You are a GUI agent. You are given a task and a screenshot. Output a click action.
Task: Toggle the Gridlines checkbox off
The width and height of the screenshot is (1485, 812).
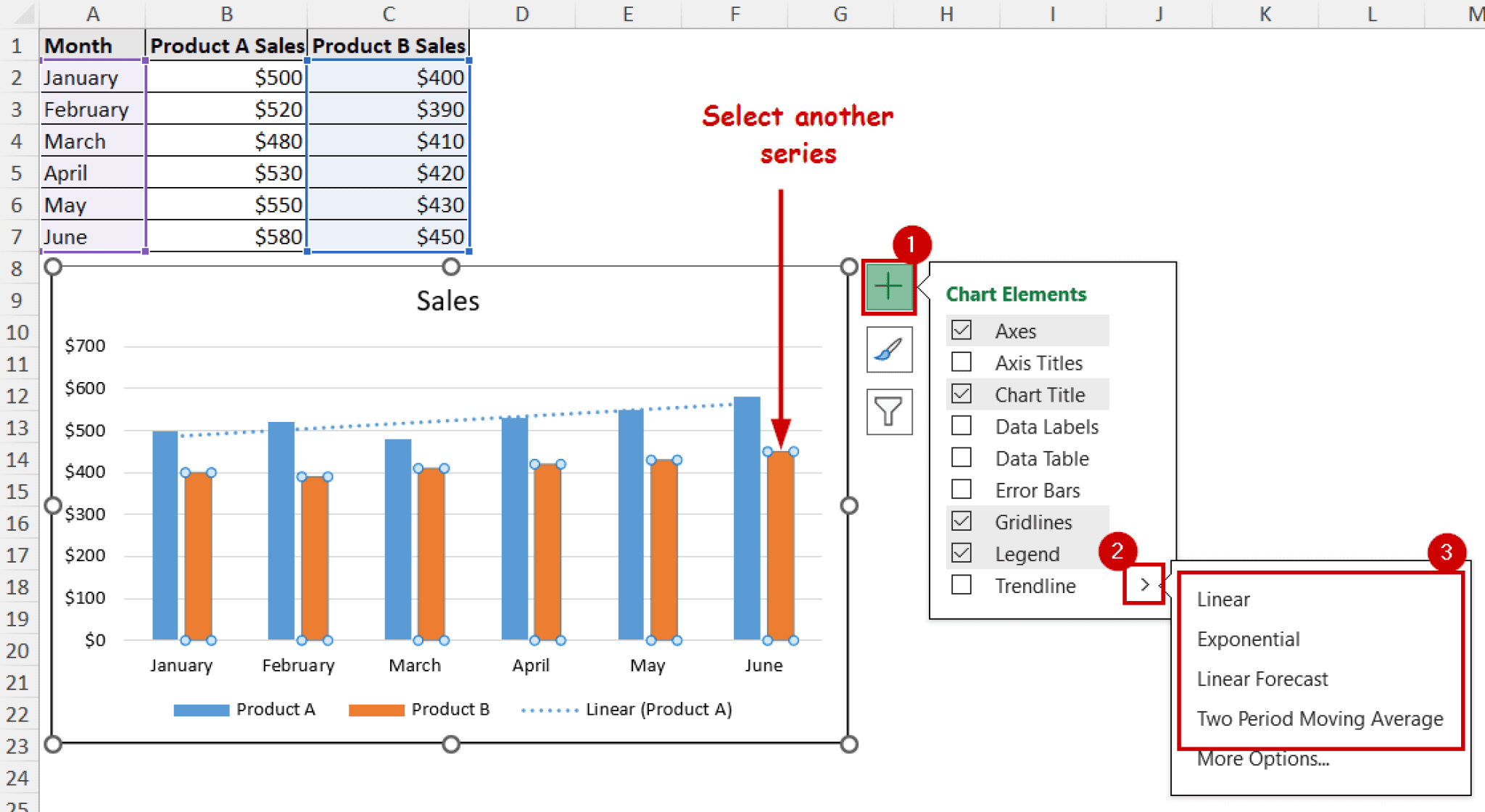point(961,521)
